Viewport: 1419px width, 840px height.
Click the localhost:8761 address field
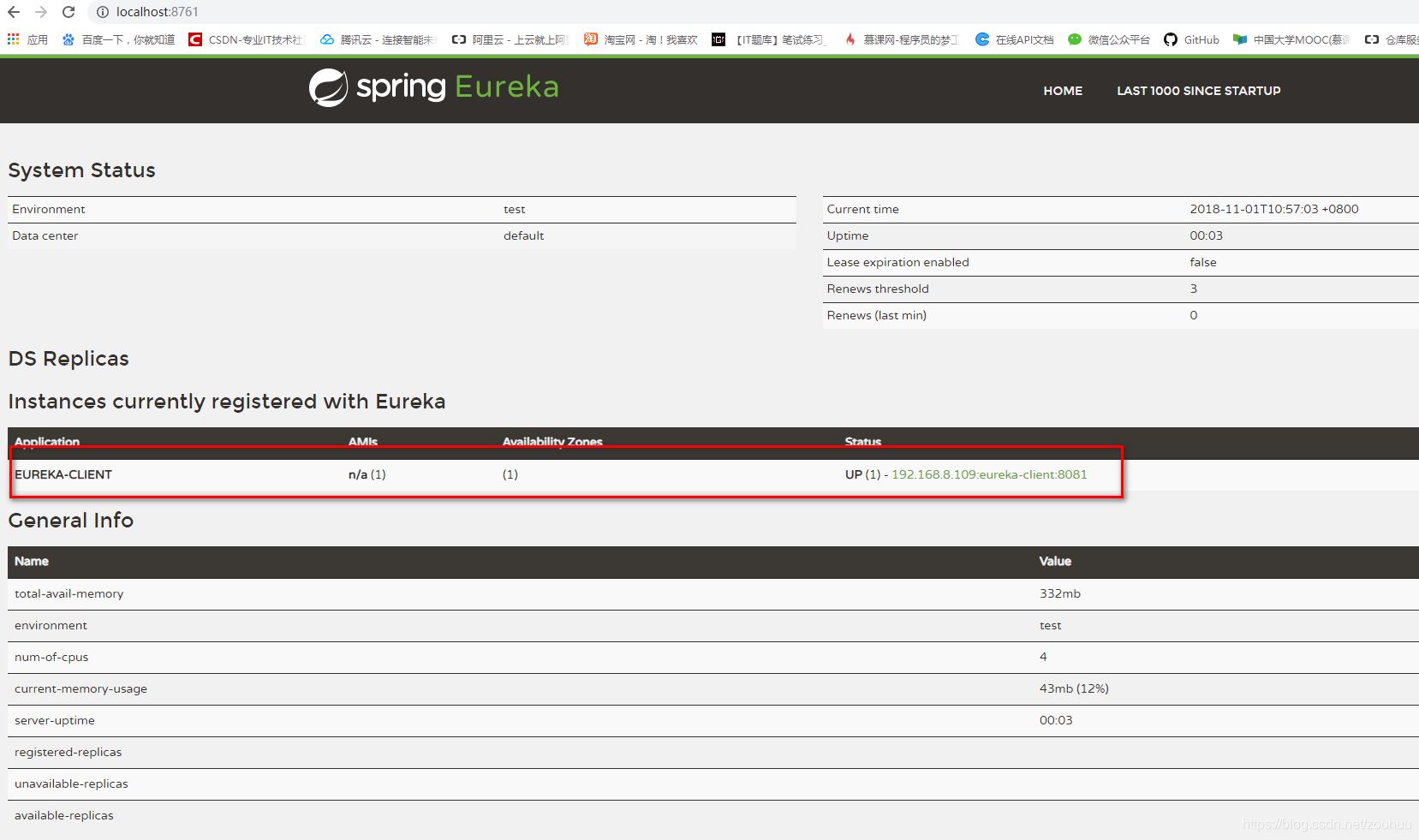[158, 12]
